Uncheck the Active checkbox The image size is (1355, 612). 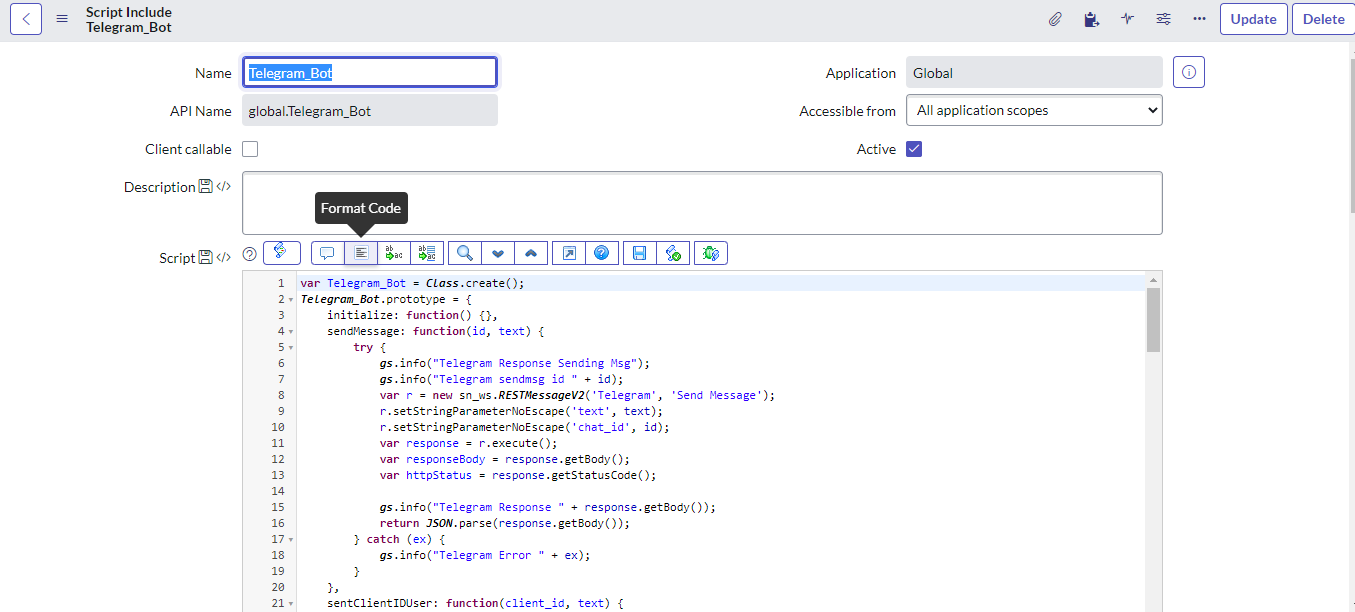coord(914,149)
